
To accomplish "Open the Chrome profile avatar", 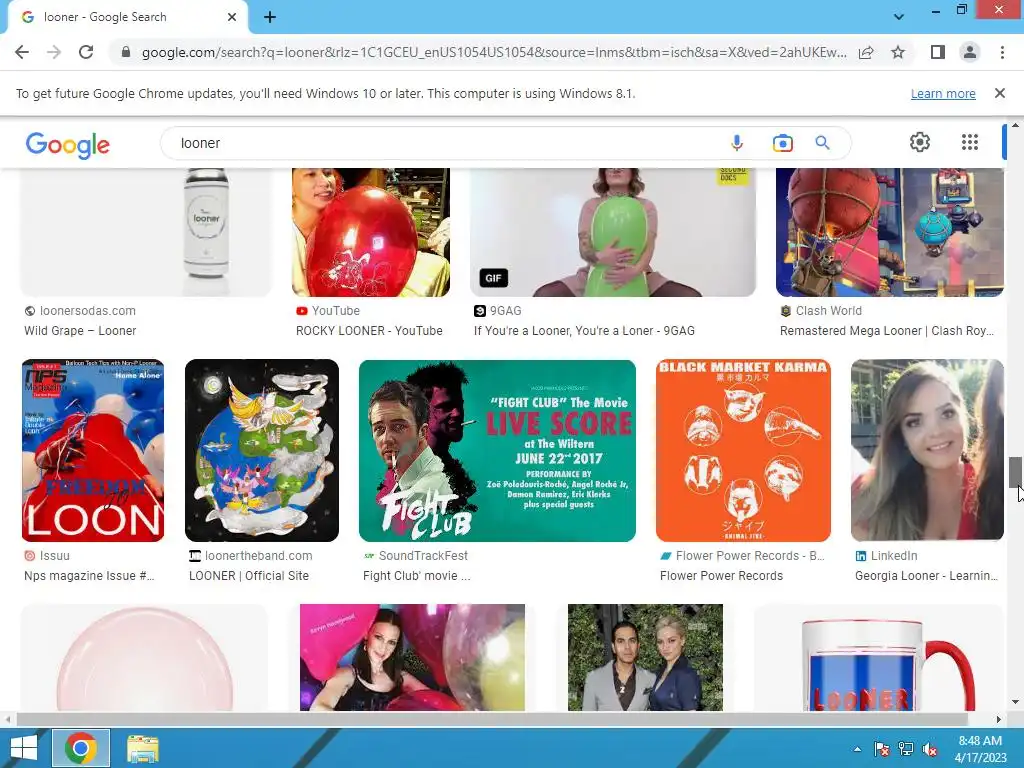I will (x=970, y=52).
